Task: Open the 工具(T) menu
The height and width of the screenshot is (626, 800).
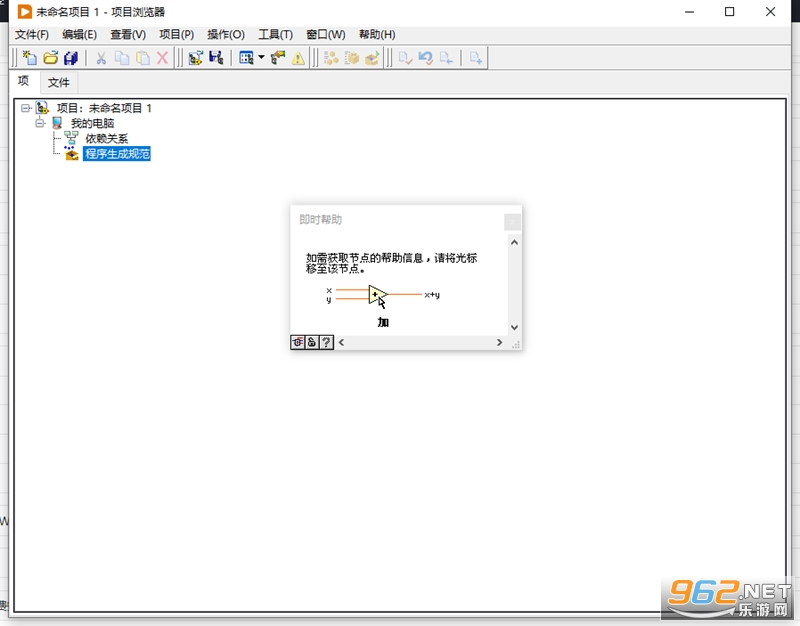Action: [276, 35]
